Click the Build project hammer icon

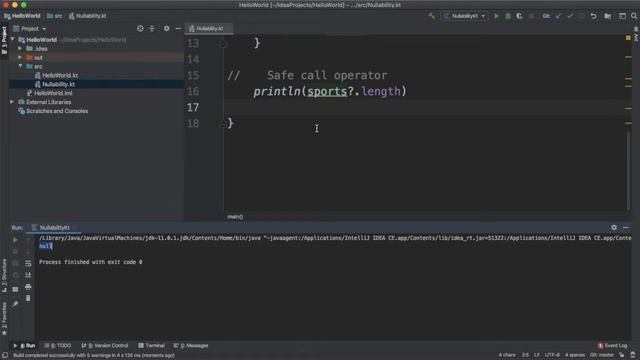431,16
